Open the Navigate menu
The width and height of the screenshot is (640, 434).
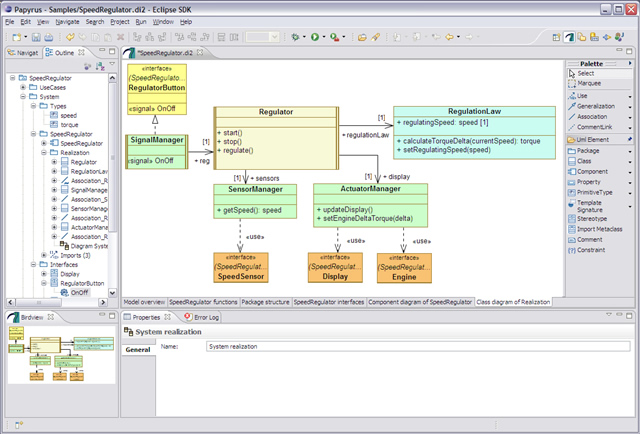click(x=67, y=20)
